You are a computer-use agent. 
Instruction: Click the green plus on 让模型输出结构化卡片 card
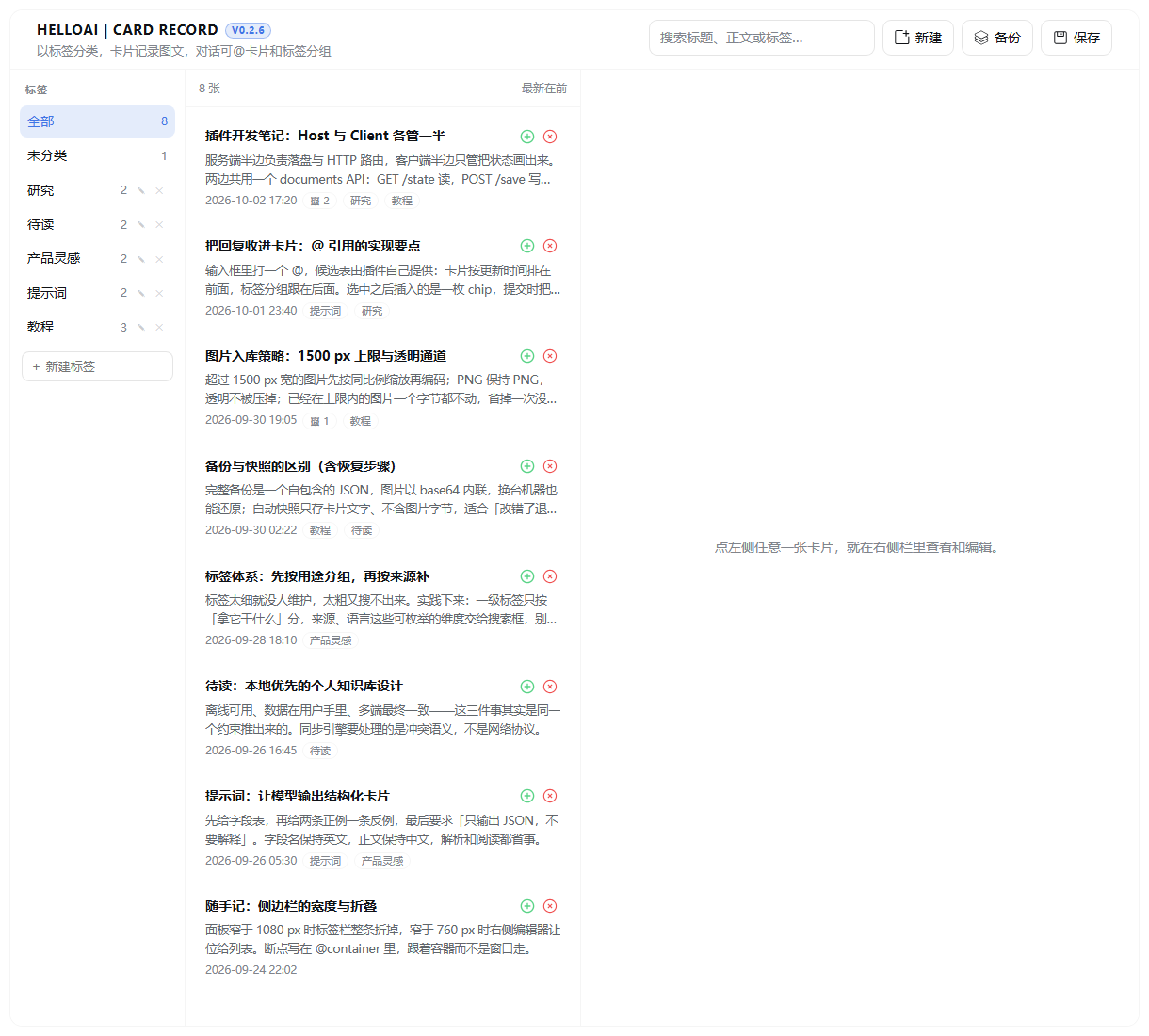click(527, 796)
